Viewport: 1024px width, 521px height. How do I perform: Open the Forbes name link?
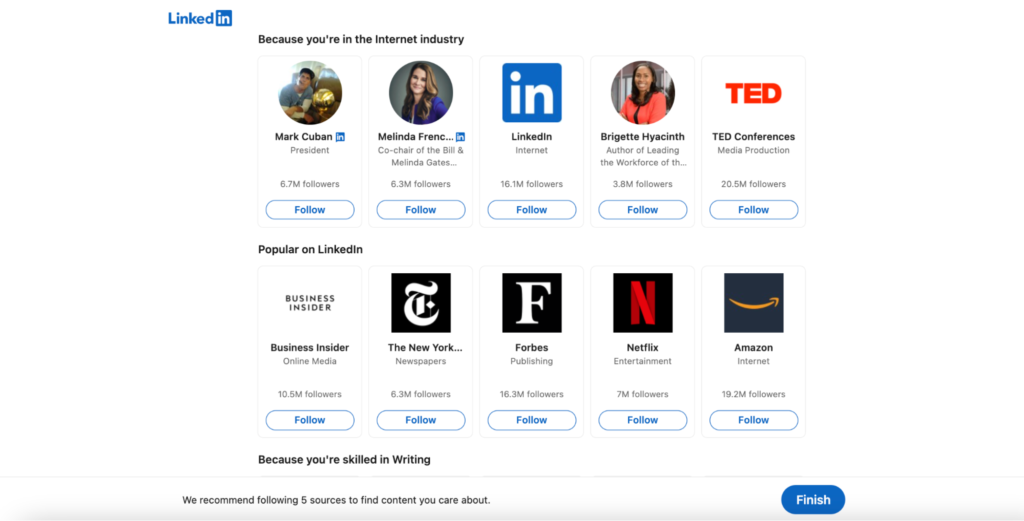point(532,348)
